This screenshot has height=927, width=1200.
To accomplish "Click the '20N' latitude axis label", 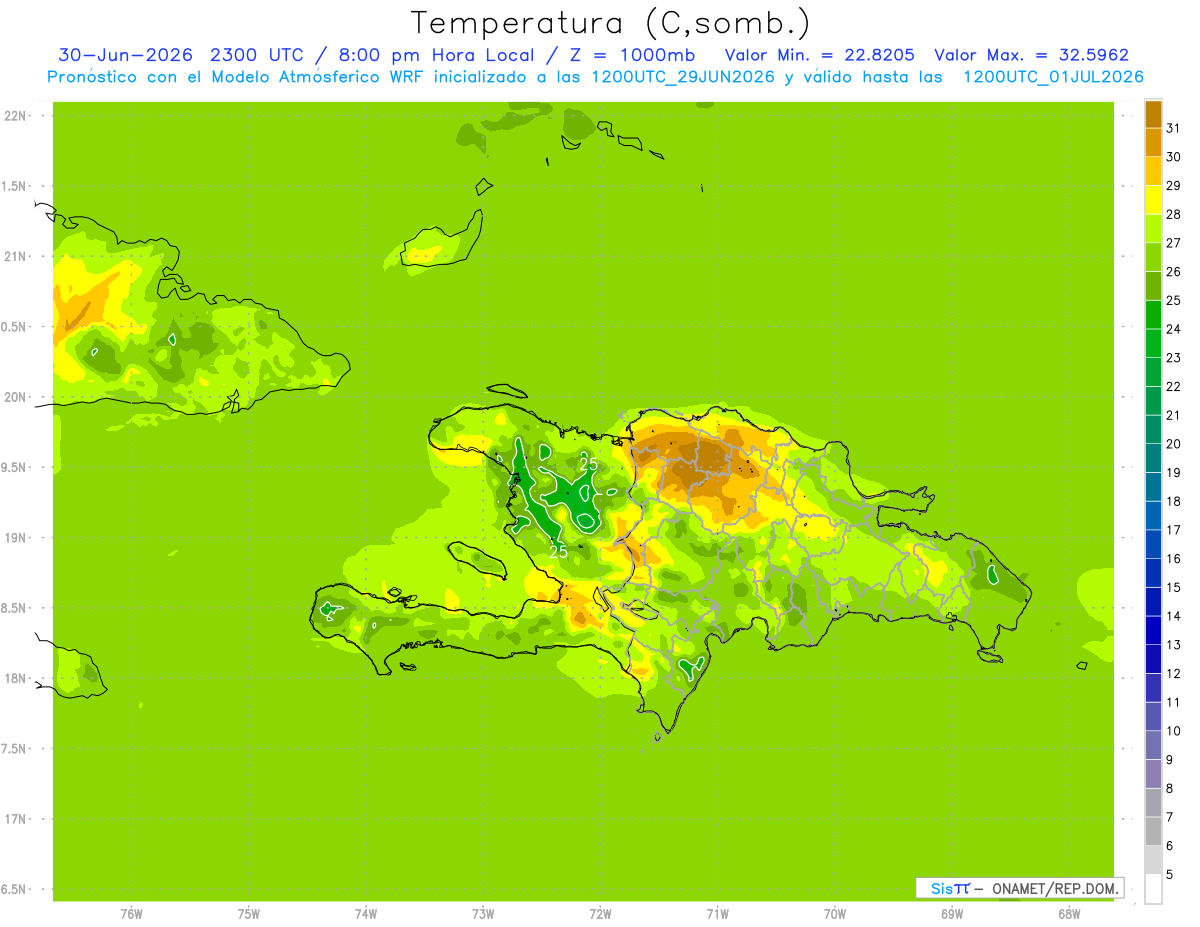I will click(x=14, y=397).
